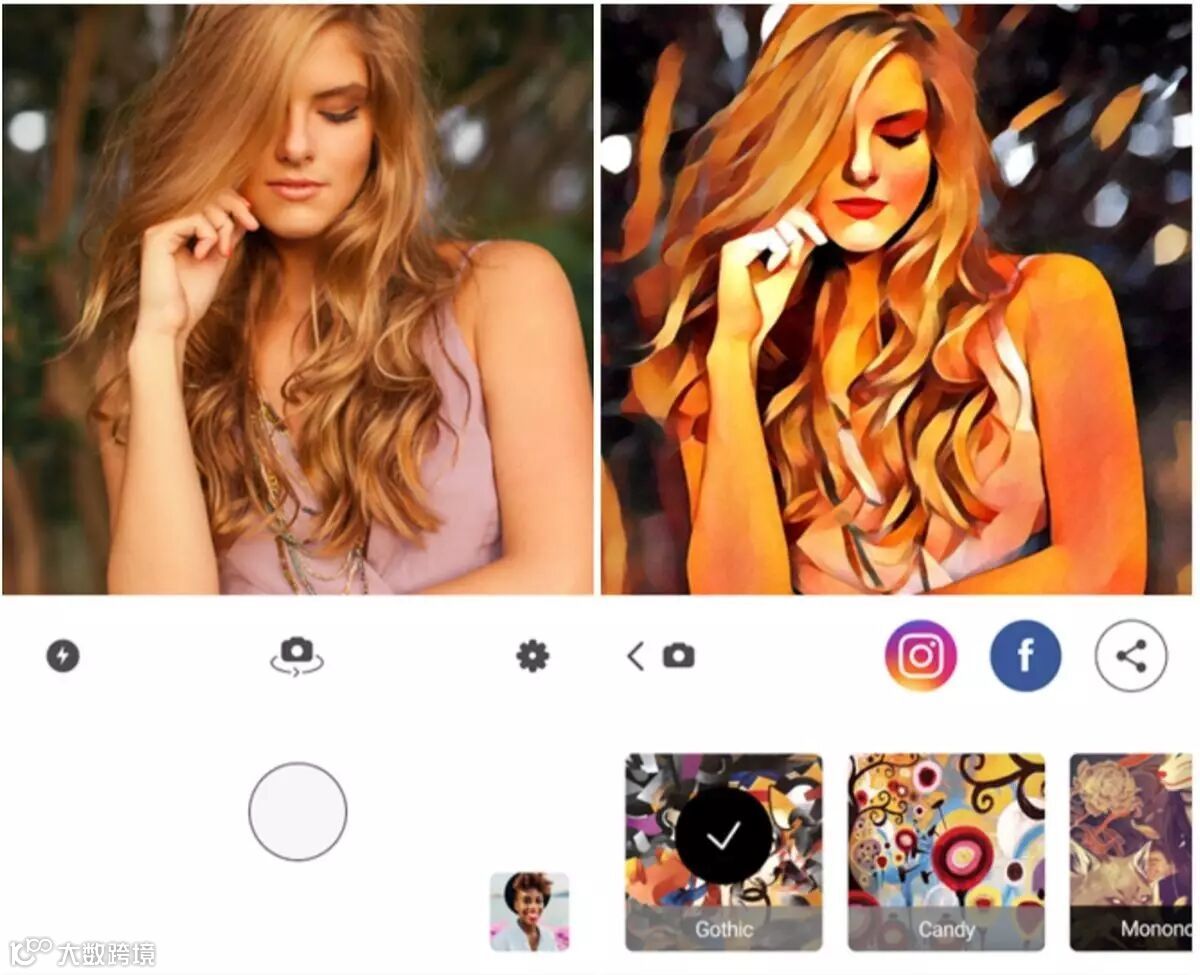Tap the stylized filtered photo preview
The image size is (1200, 975).
coord(898,298)
